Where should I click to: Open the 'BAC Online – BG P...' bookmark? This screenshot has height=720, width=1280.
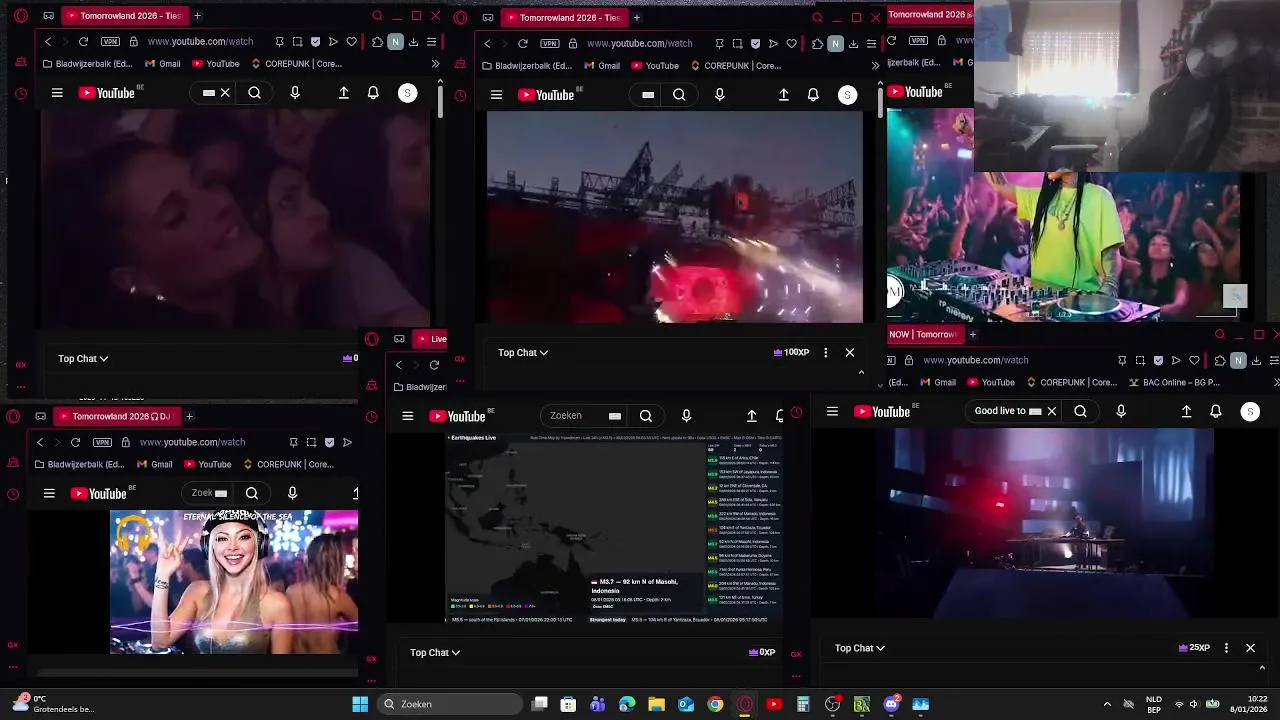(x=1174, y=382)
